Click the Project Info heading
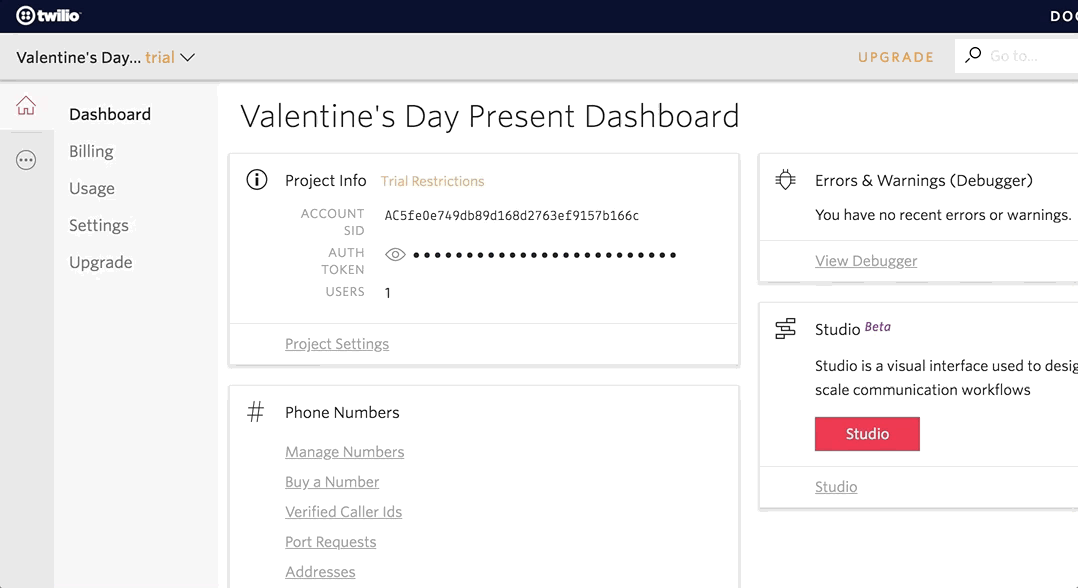Image resolution: width=1078 pixels, height=588 pixels. 326,181
